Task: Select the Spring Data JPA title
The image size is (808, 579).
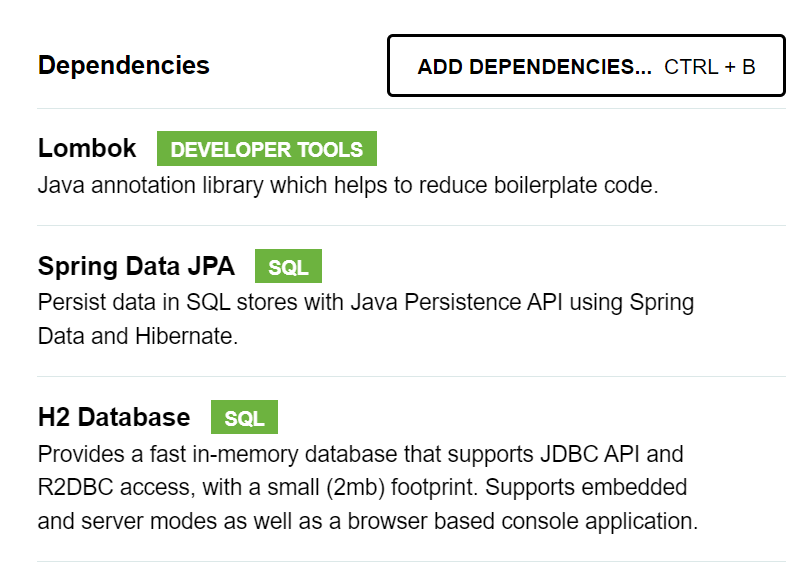Action: tap(136, 266)
